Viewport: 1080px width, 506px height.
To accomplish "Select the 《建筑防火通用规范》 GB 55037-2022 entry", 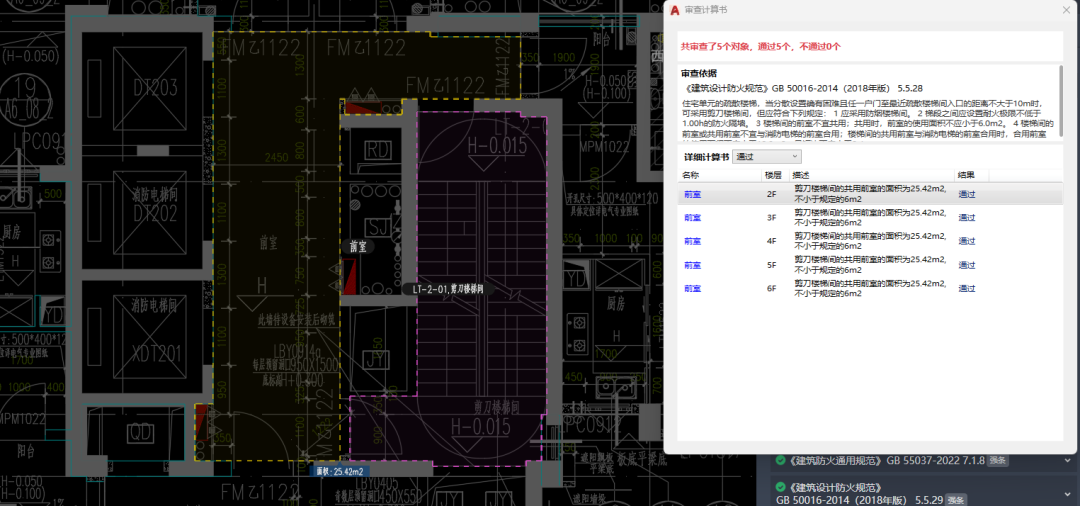I will 886,460.
